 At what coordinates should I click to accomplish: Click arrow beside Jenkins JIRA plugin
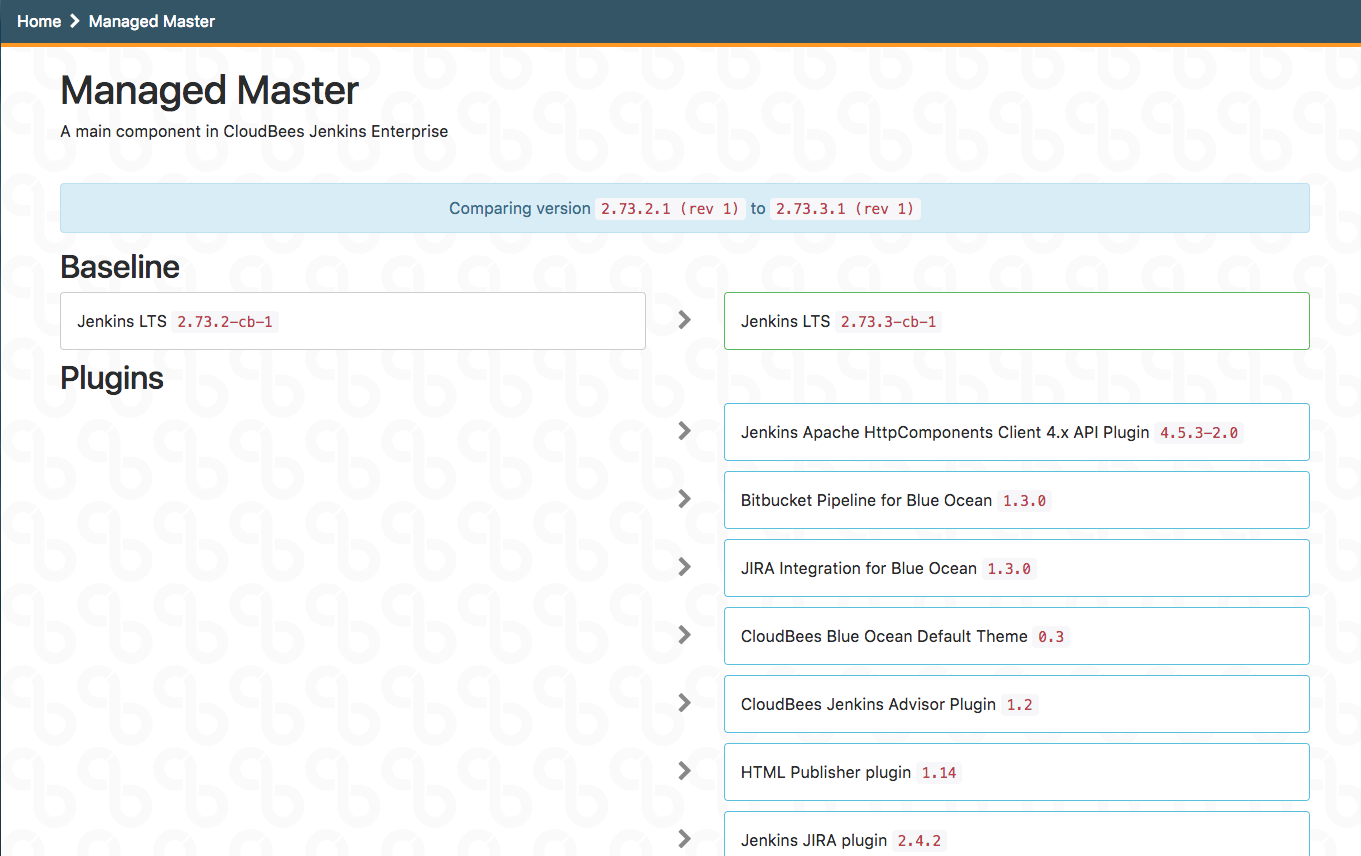click(685, 839)
